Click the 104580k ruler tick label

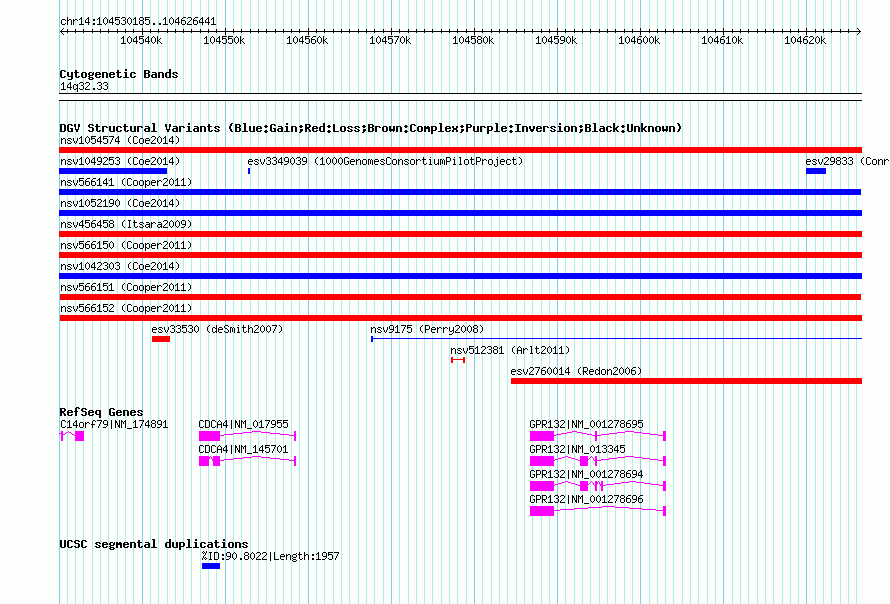(x=473, y=40)
